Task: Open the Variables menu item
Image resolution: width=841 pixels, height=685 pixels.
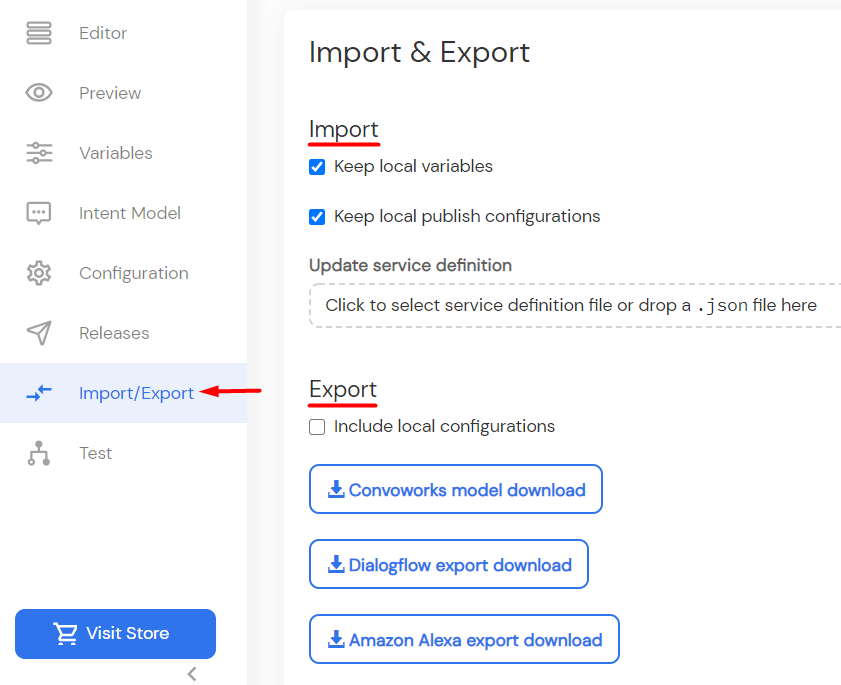Action: 116,153
